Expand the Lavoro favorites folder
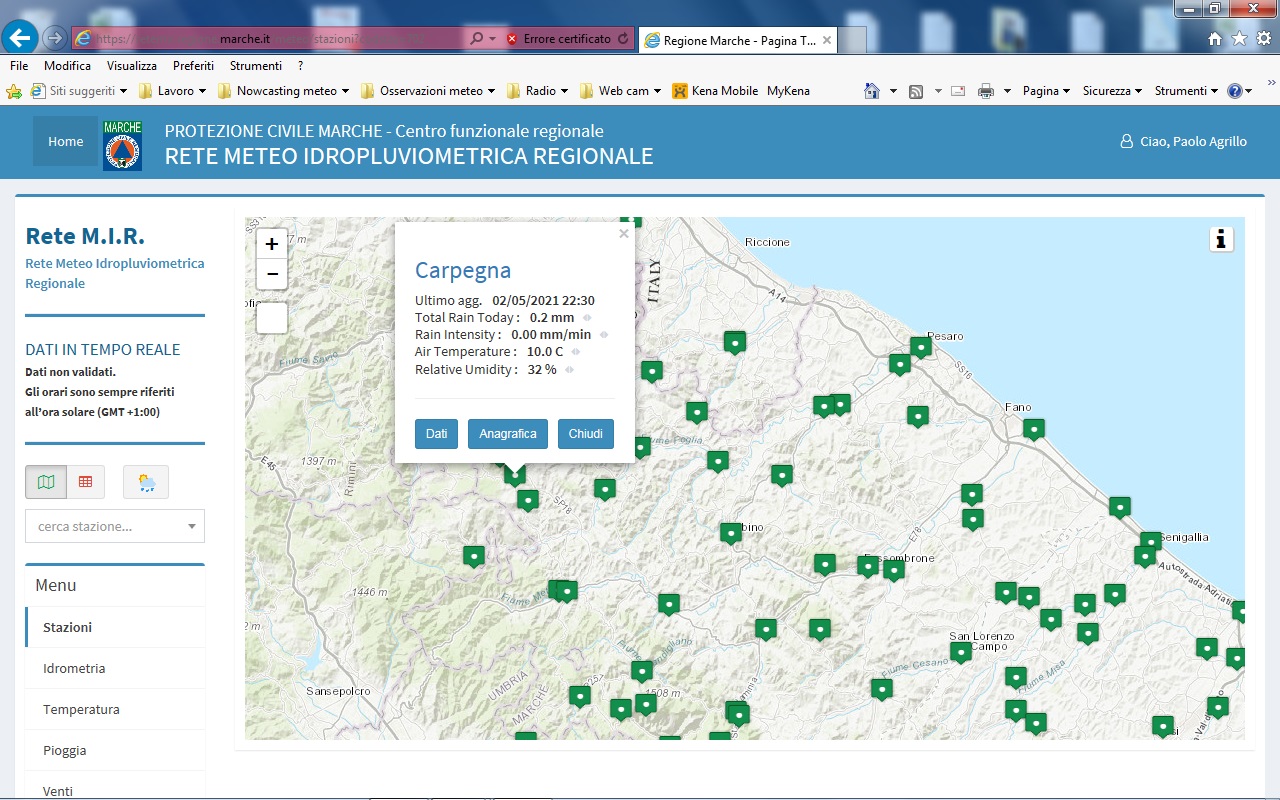 (172, 91)
